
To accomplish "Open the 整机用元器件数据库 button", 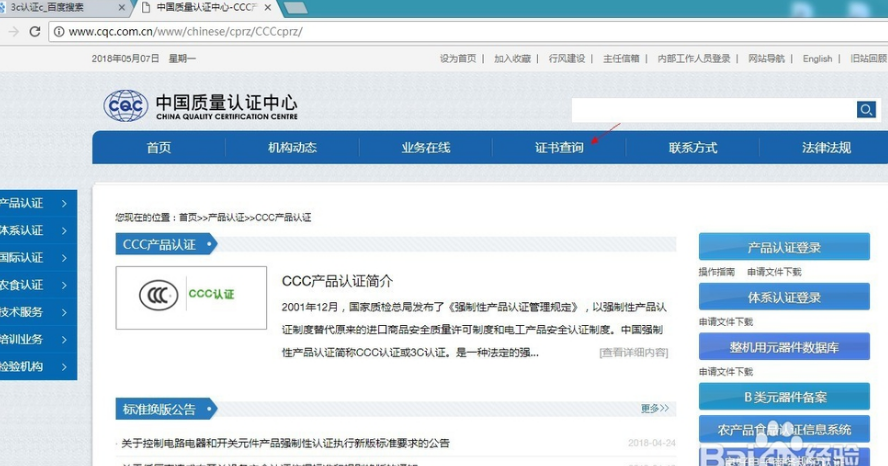I will point(784,348).
